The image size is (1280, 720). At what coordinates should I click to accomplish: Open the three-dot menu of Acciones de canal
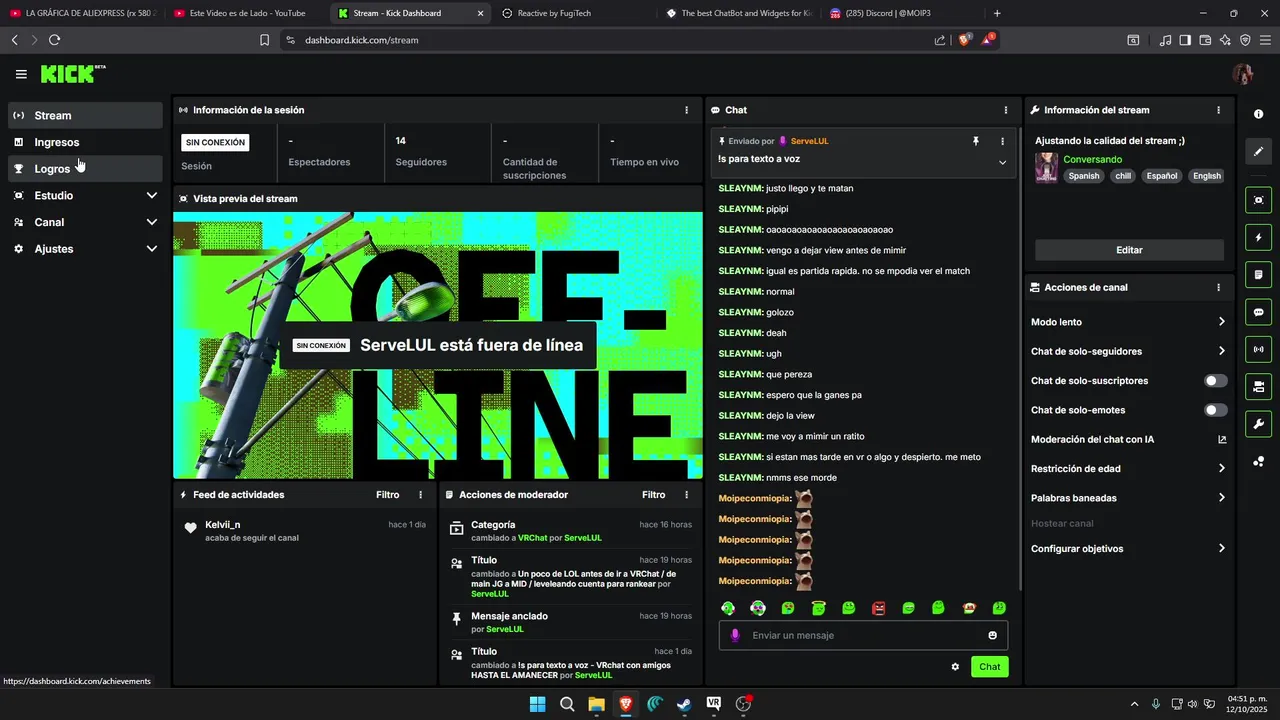click(1218, 287)
